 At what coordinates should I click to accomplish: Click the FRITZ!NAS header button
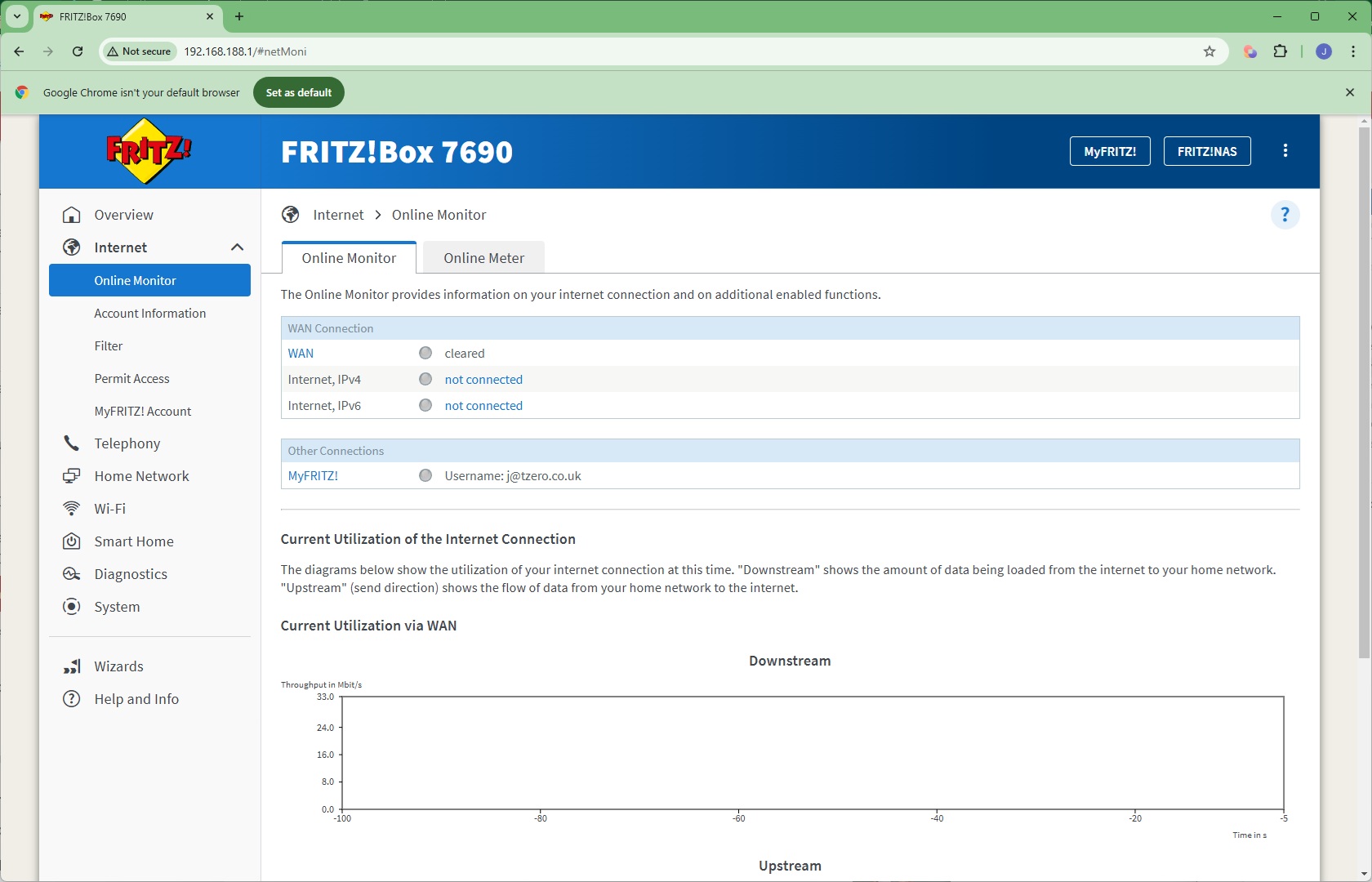coord(1207,151)
